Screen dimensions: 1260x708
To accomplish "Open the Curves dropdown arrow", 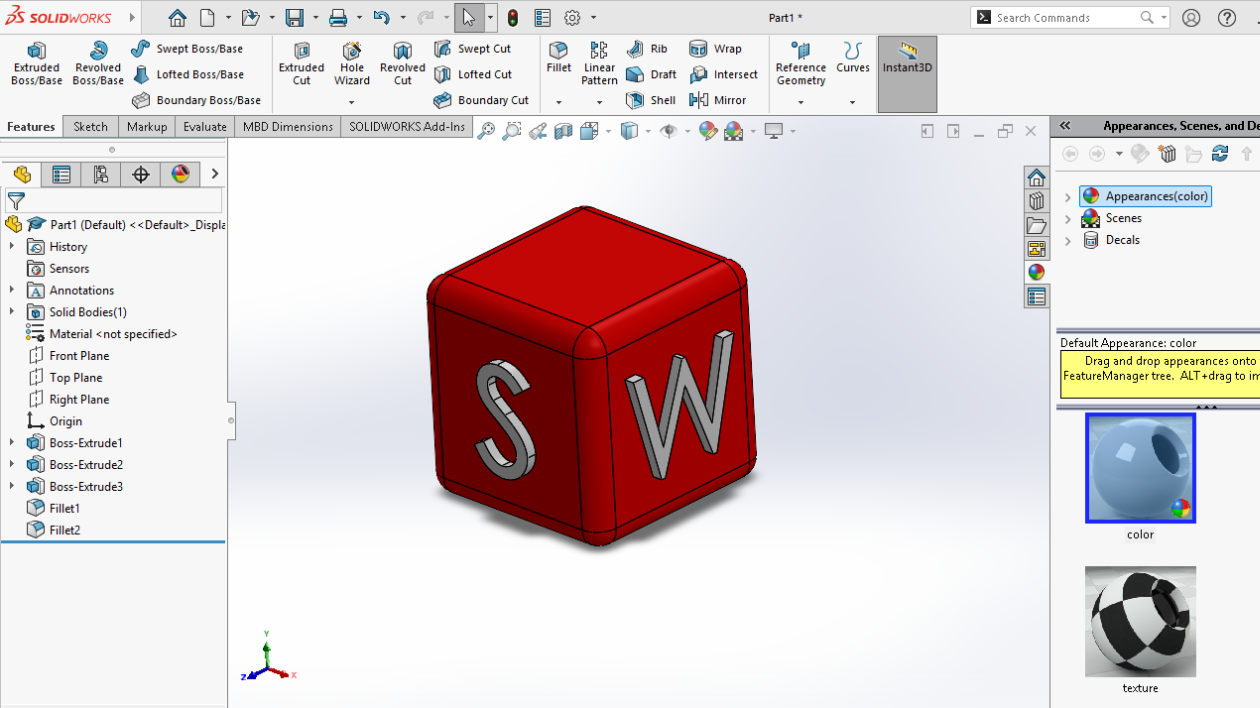I will coord(853,102).
